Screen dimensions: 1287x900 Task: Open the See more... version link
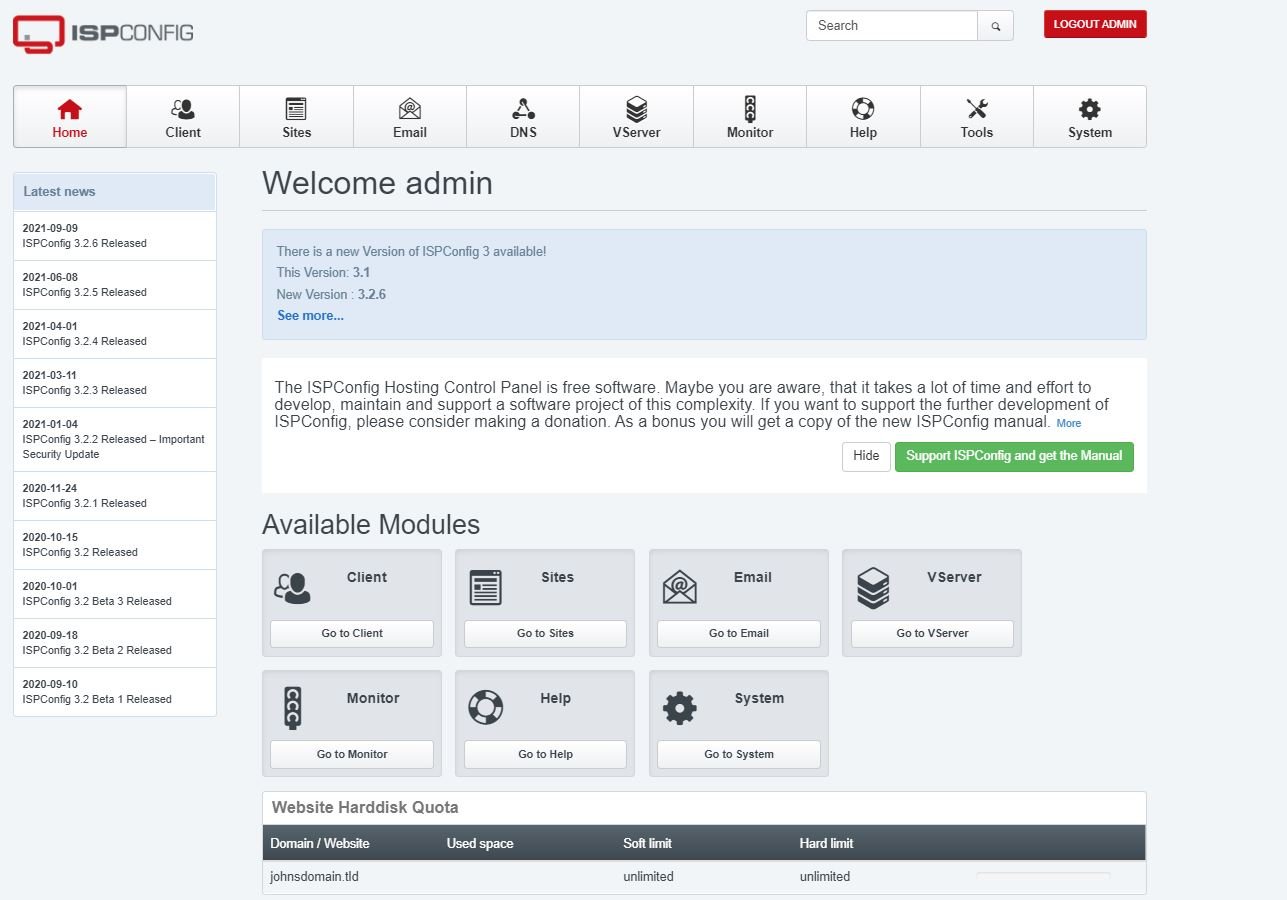tap(310, 315)
